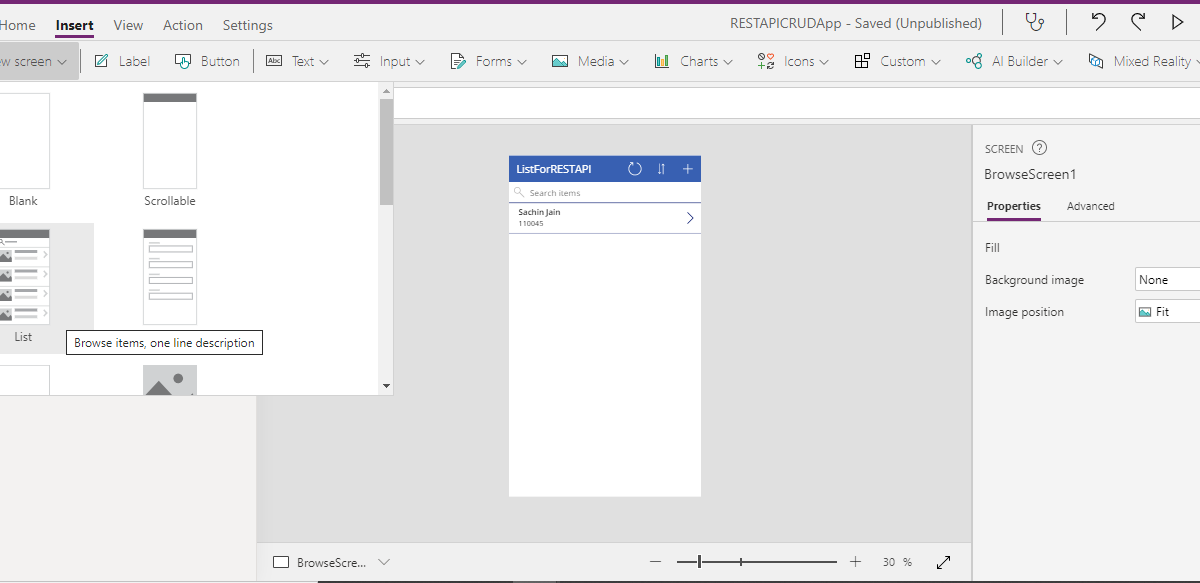1200x583 pixels.
Task: Open the BrowseScreen selector at the bottom
Action: 332,562
